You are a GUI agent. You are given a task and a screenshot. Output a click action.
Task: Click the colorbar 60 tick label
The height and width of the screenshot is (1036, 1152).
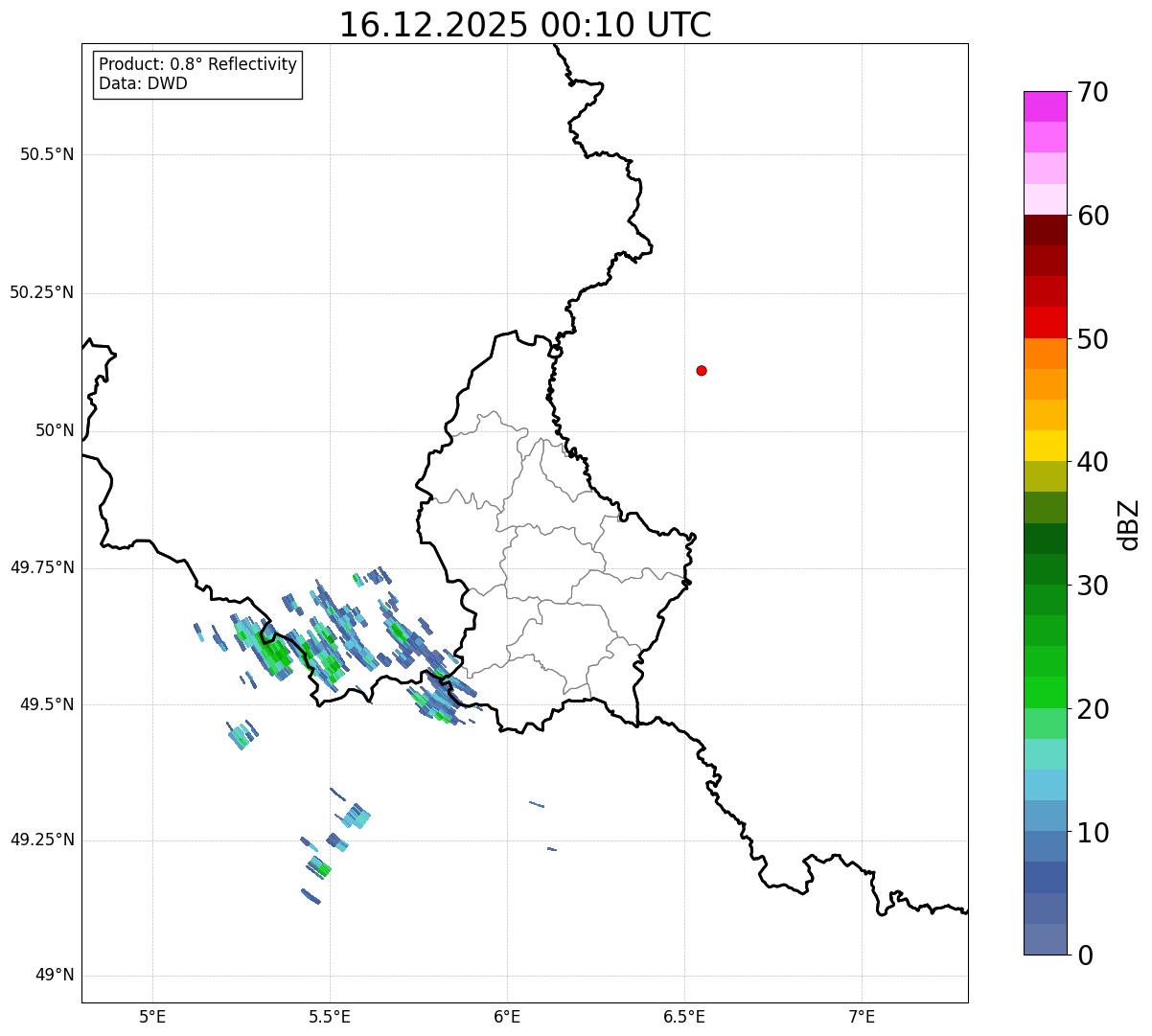click(x=1093, y=216)
